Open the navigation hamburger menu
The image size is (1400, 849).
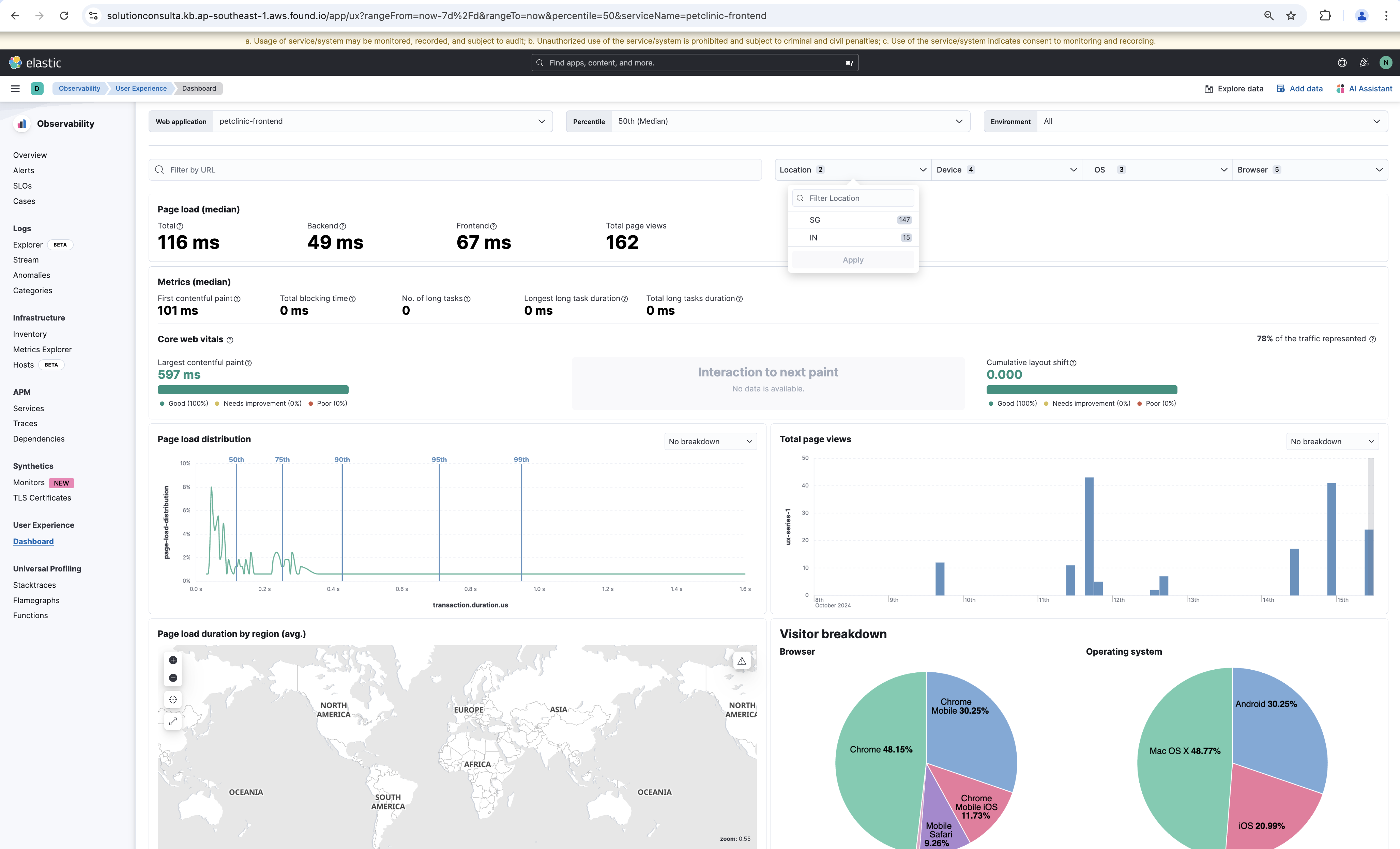click(x=15, y=88)
